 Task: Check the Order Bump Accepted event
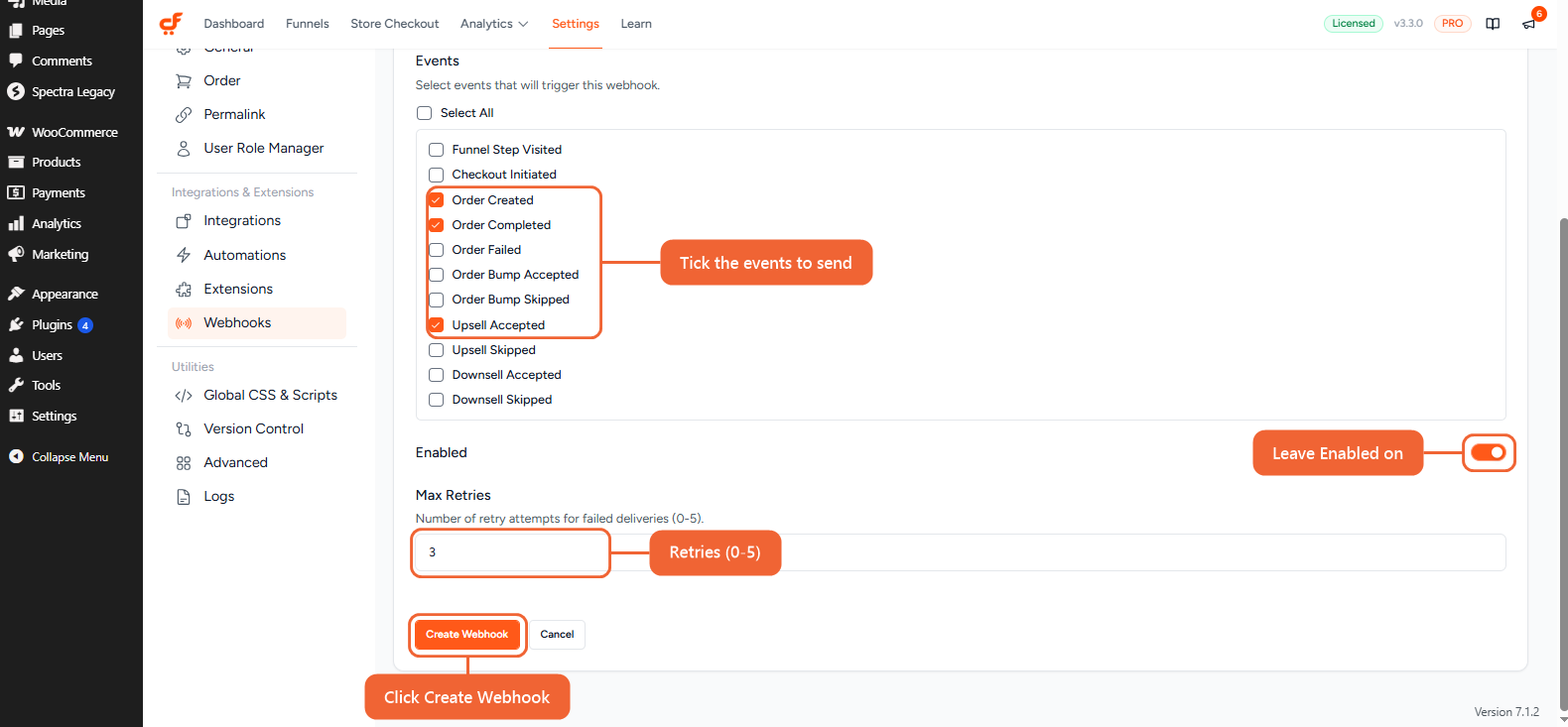point(437,275)
